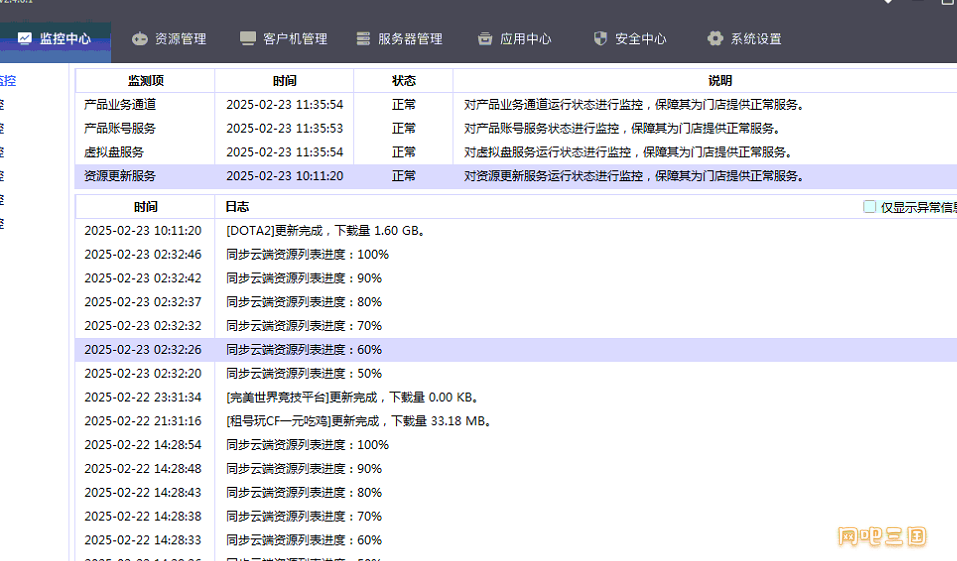Switch to 资源管理 tab

pos(170,39)
